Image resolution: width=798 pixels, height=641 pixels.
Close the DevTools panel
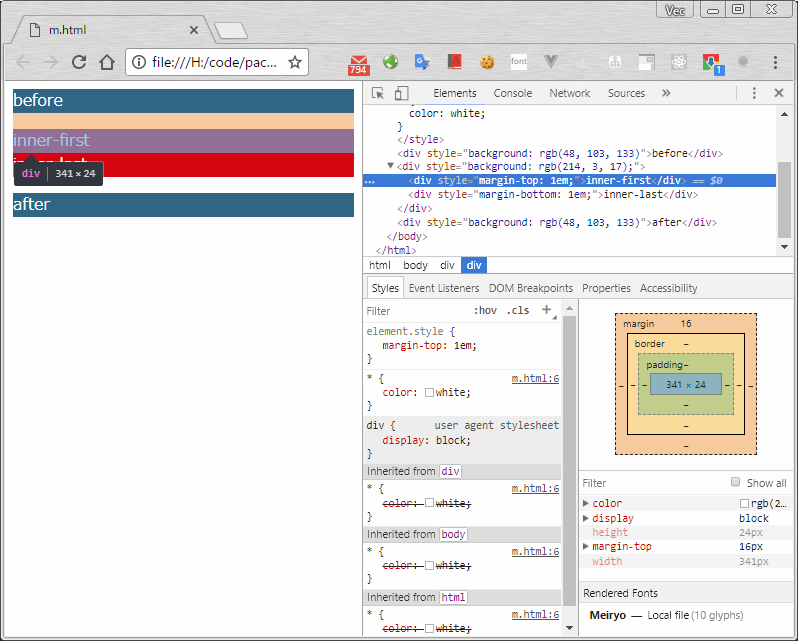[779, 93]
